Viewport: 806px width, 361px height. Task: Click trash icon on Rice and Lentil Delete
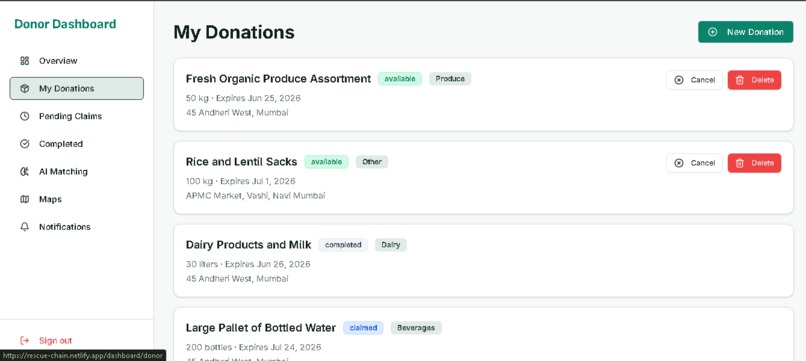pyautogui.click(x=740, y=163)
